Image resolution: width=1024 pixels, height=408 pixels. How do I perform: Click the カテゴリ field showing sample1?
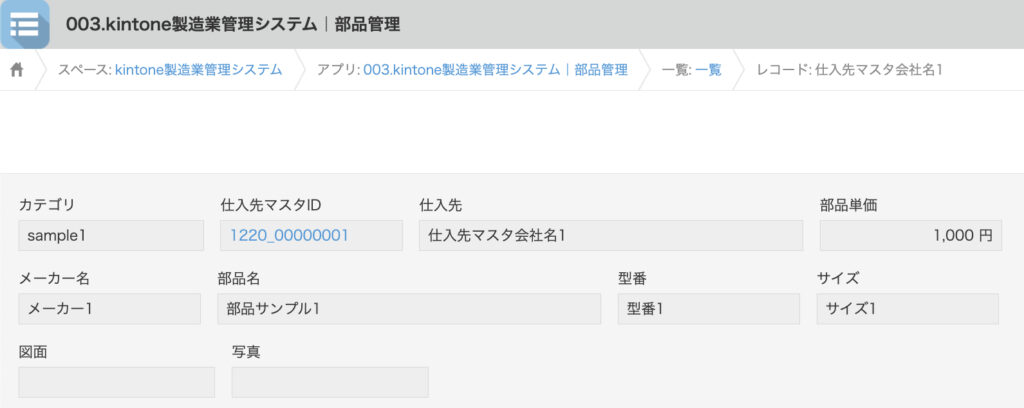click(x=111, y=236)
